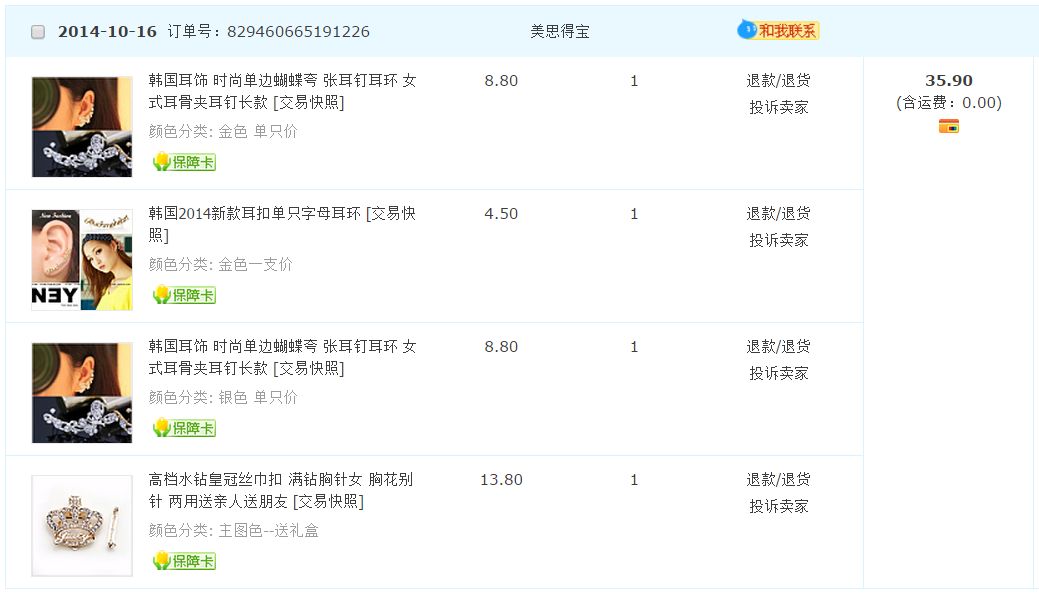Click 投诉卖家 for crown brooch item
The image size is (1039, 595).
click(x=778, y=506)
